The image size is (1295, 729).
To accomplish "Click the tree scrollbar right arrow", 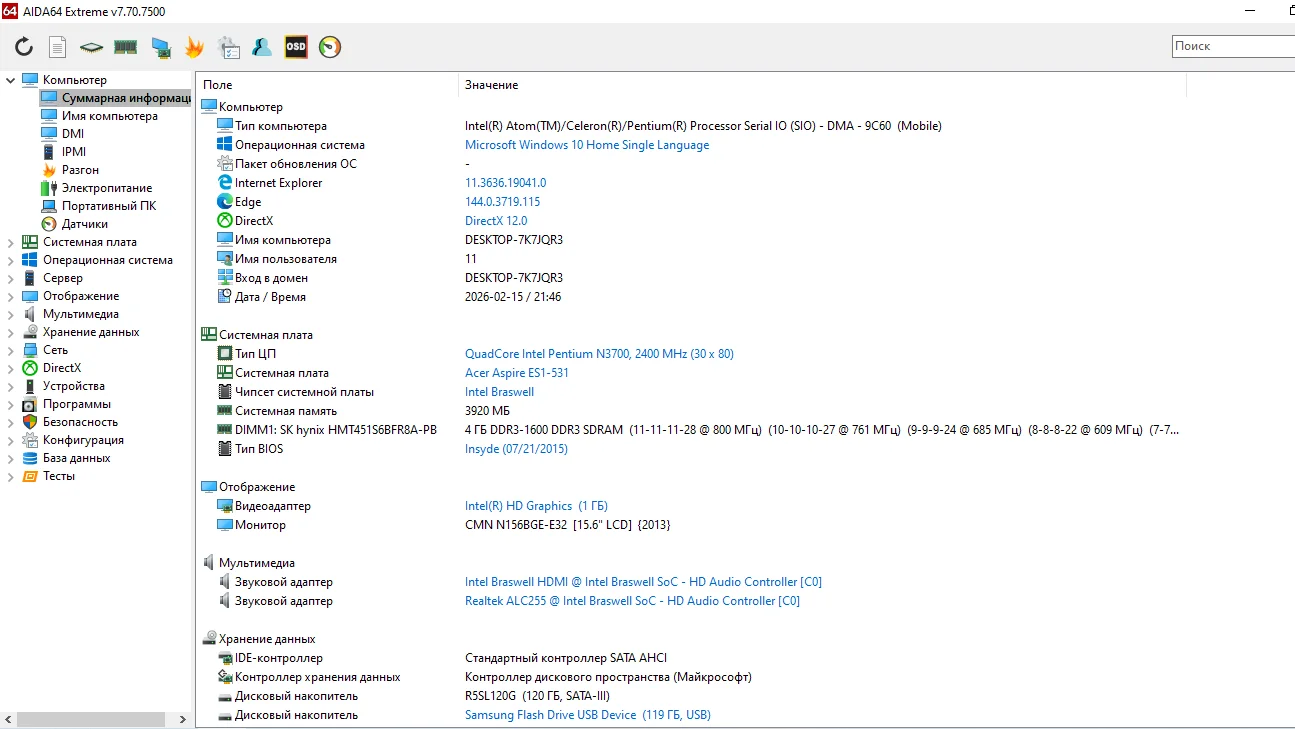I will (x=182, y=719).
